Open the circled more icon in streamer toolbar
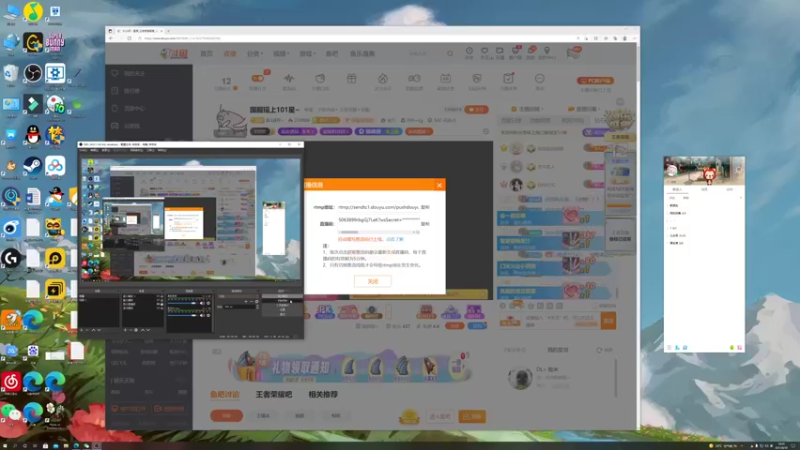The width and height of the screenshot is (800, 450). [x=539, y=79]
